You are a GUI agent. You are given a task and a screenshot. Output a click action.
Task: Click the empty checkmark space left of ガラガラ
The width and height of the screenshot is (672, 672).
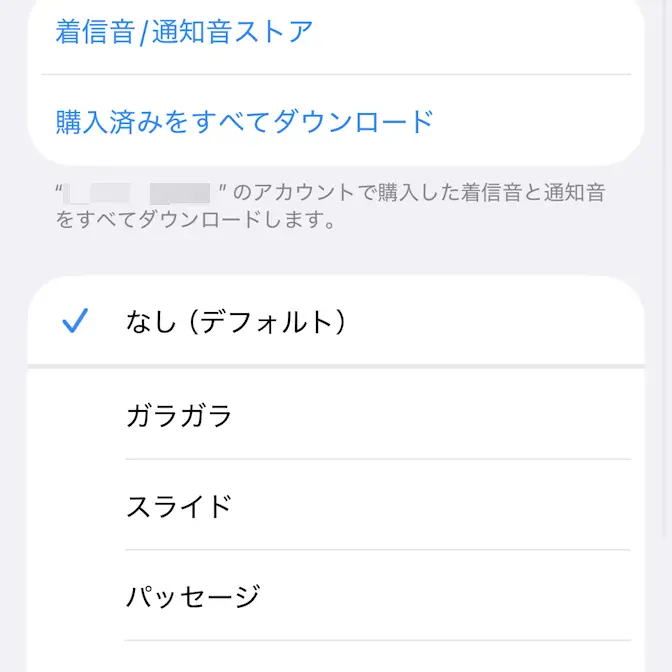pyautogui.click(x=76, y=415)
